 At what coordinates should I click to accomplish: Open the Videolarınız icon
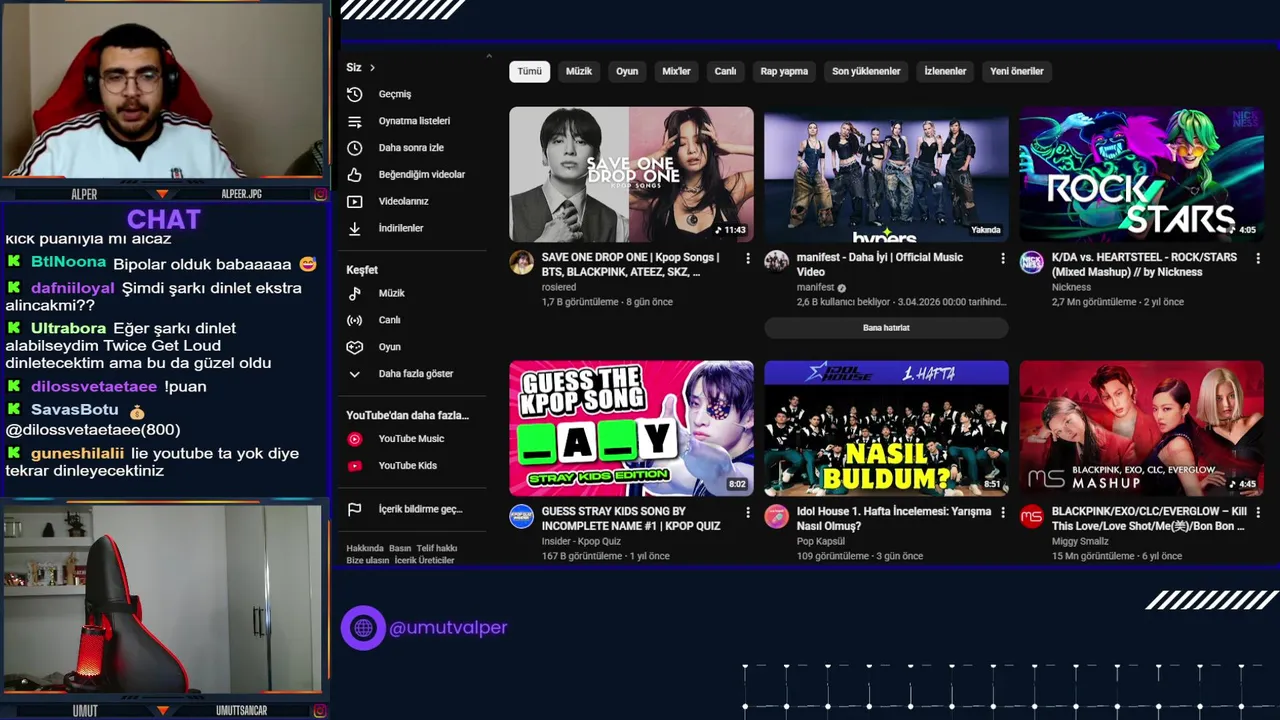pyautogui.click(x=354, y=201)
